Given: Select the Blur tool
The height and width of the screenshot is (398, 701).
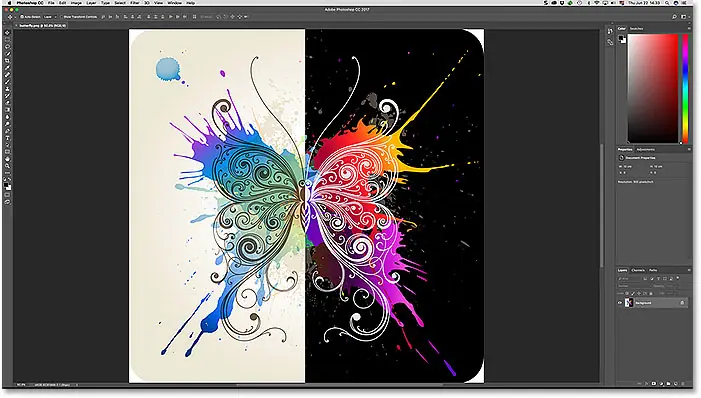Looking at the screenshot, I should [x=7, y=117].
